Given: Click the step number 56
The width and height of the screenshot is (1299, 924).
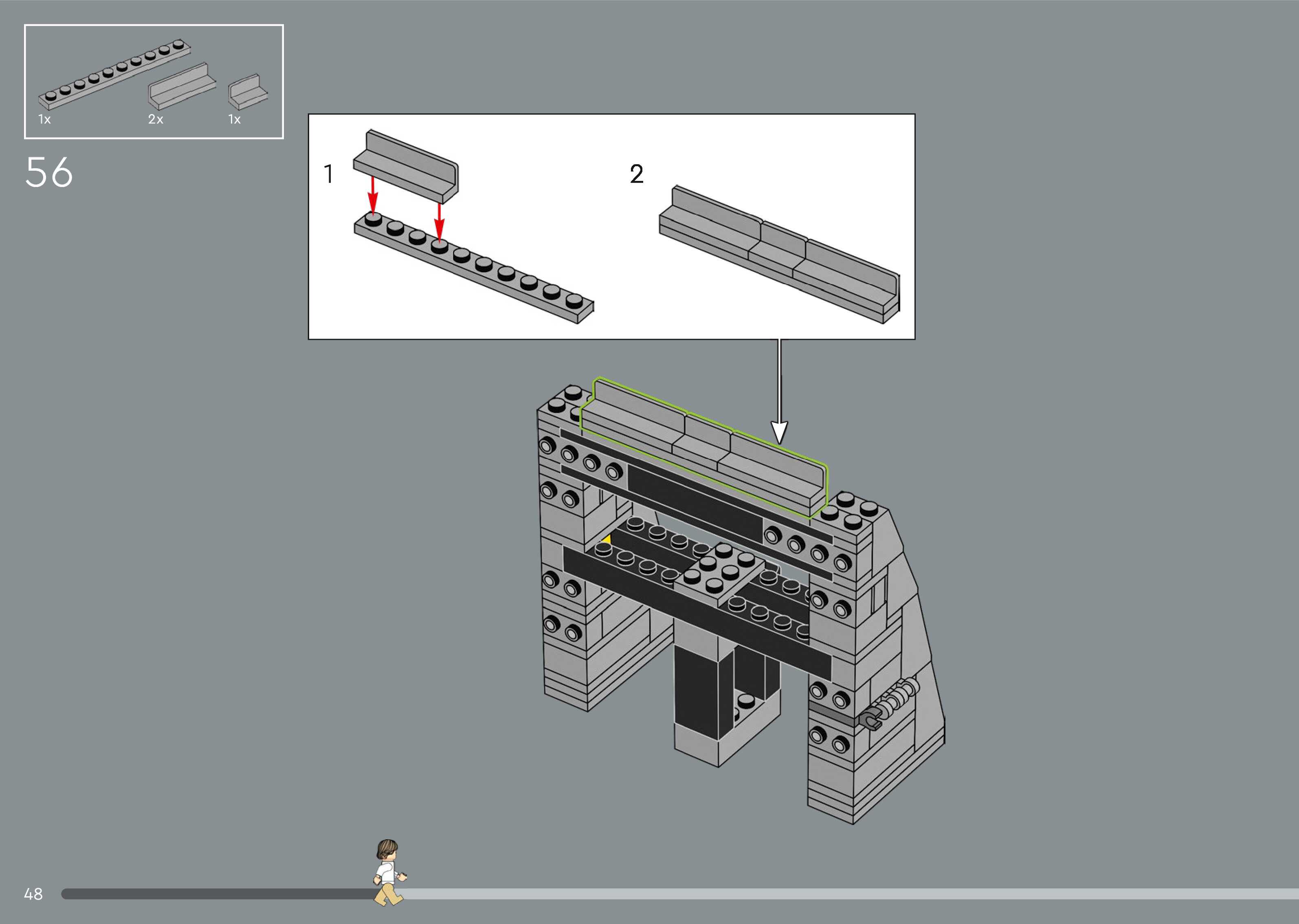Looking at the screenshot, I should coord(49,172).
